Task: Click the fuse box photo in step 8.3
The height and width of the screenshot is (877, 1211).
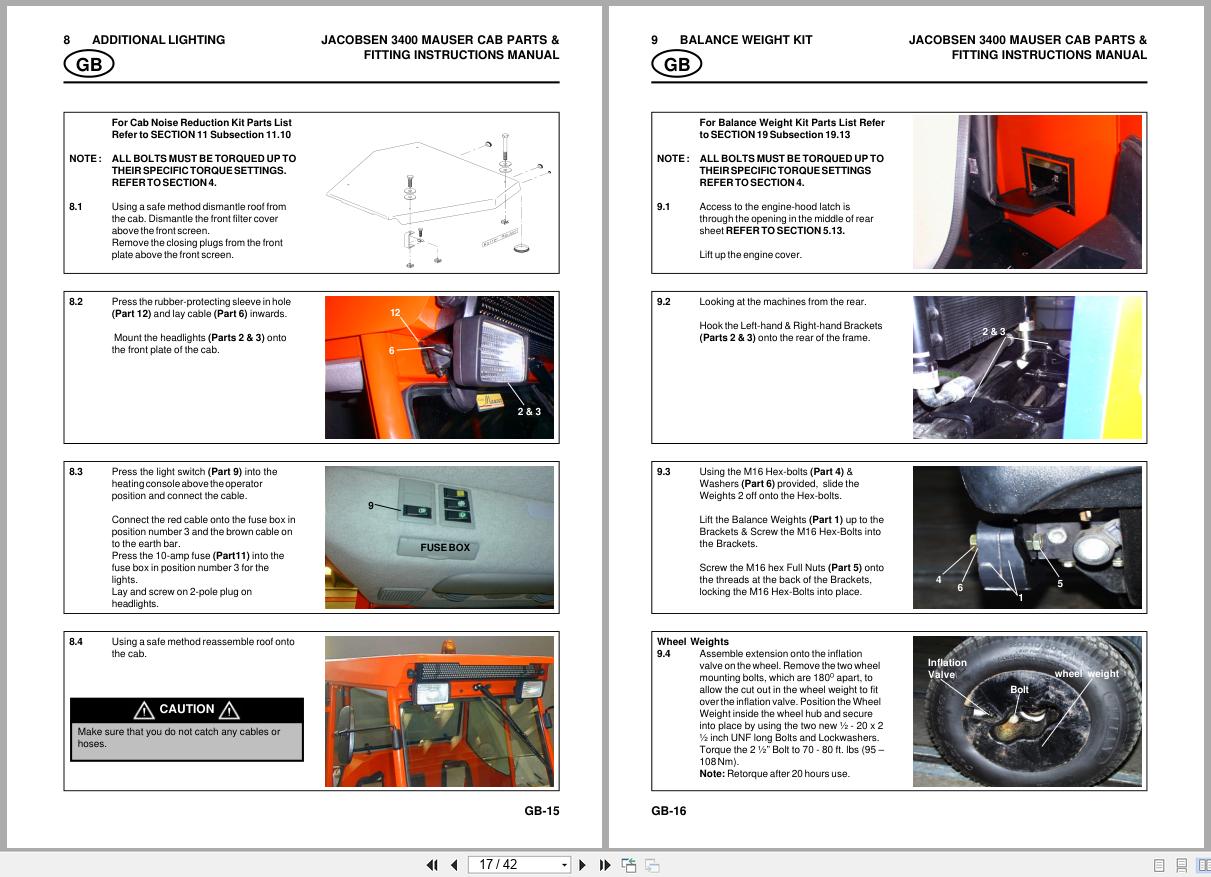Action: click(439, 537)
